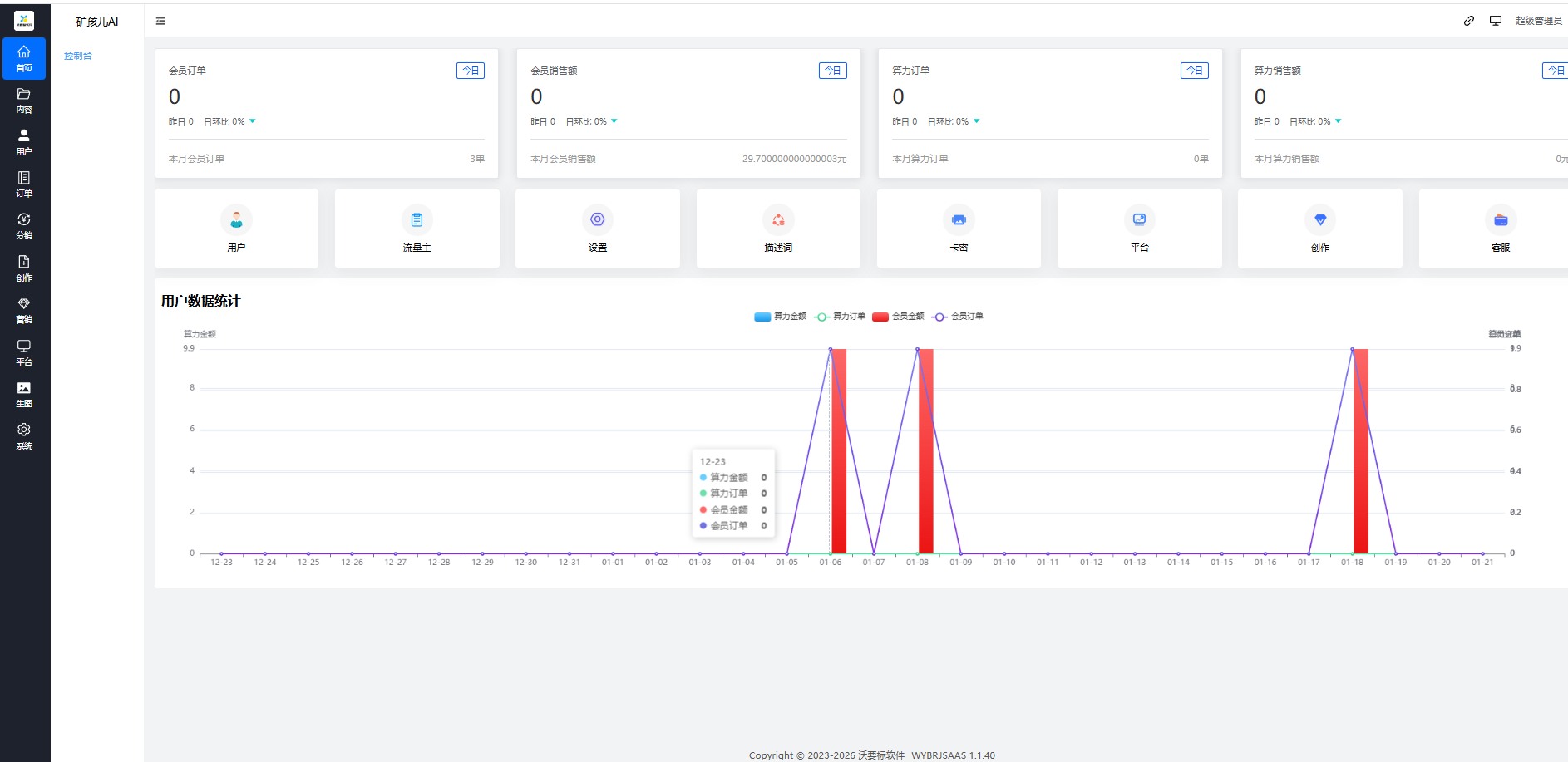Viewport: 1568px width, 762px height.
Task: Open 生图 in the left sidebar
Action: (24, 394)
